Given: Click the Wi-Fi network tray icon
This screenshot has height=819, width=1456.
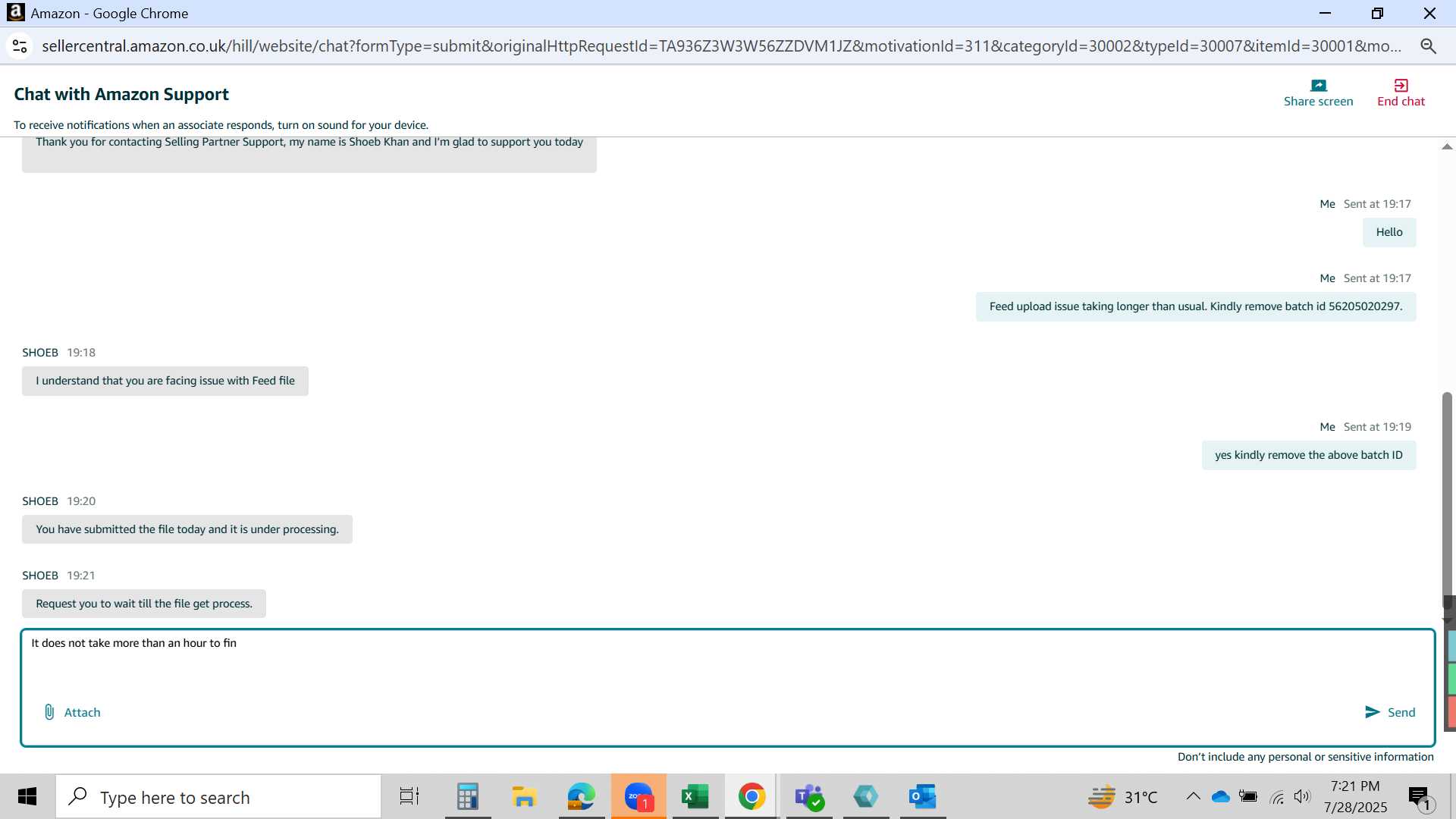Looking at the screenshot, I should pos(1277,797).
